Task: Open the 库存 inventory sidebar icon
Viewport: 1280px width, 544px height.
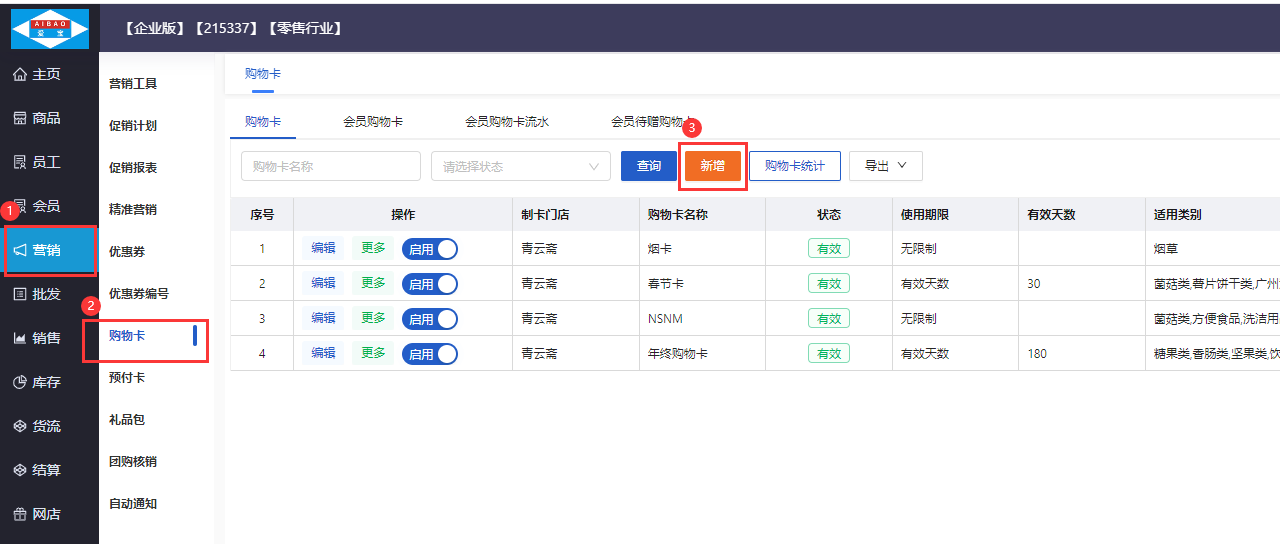Action: point(20,383)
